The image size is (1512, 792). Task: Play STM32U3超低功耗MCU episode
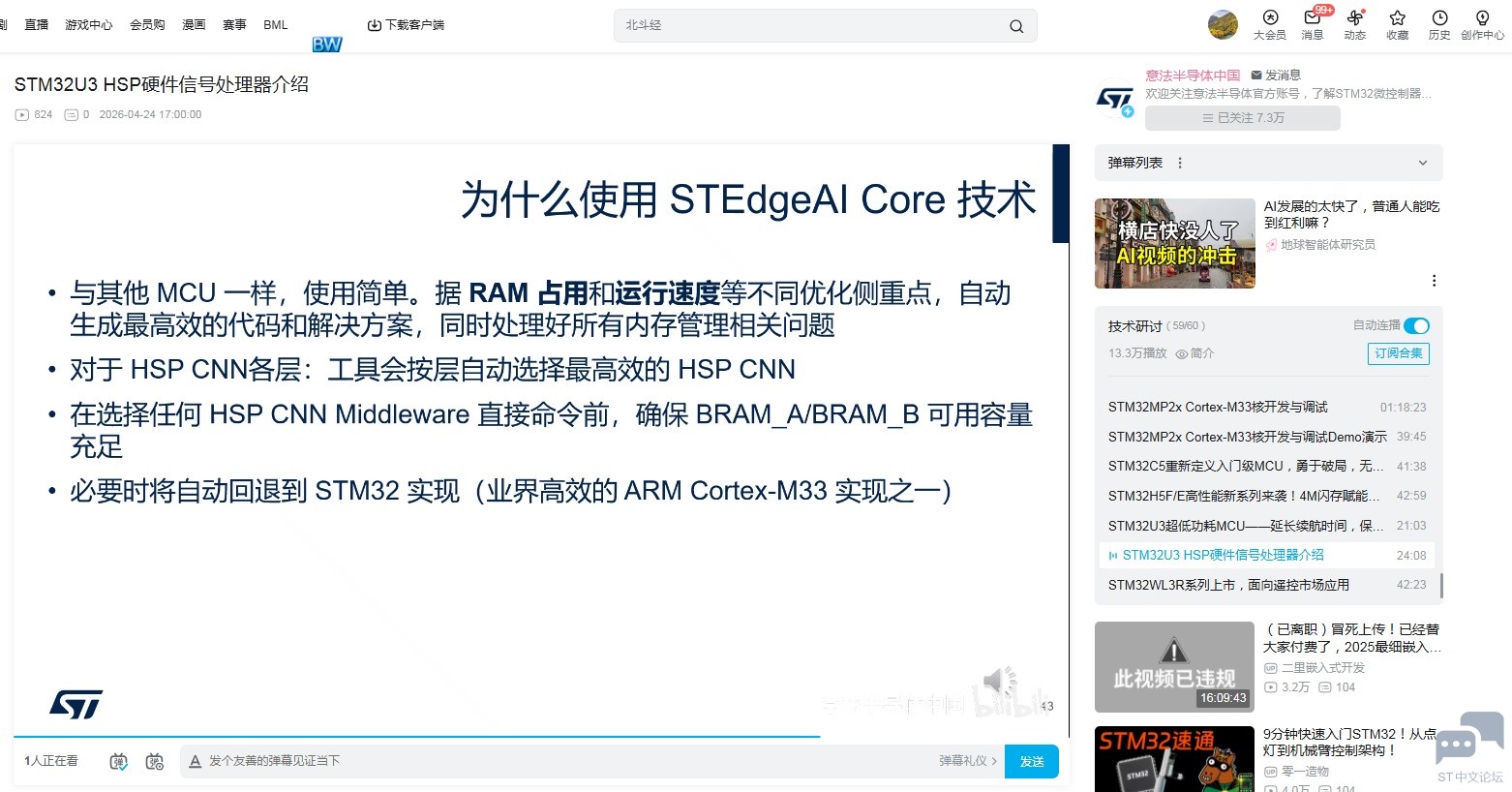(1267, 526)
